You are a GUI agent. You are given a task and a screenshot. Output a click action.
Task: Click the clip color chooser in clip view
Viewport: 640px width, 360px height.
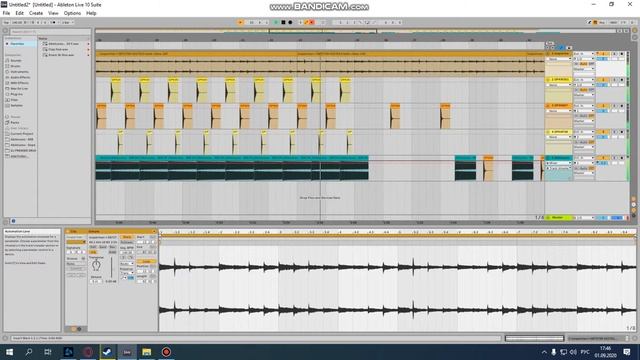pos(76,242)
